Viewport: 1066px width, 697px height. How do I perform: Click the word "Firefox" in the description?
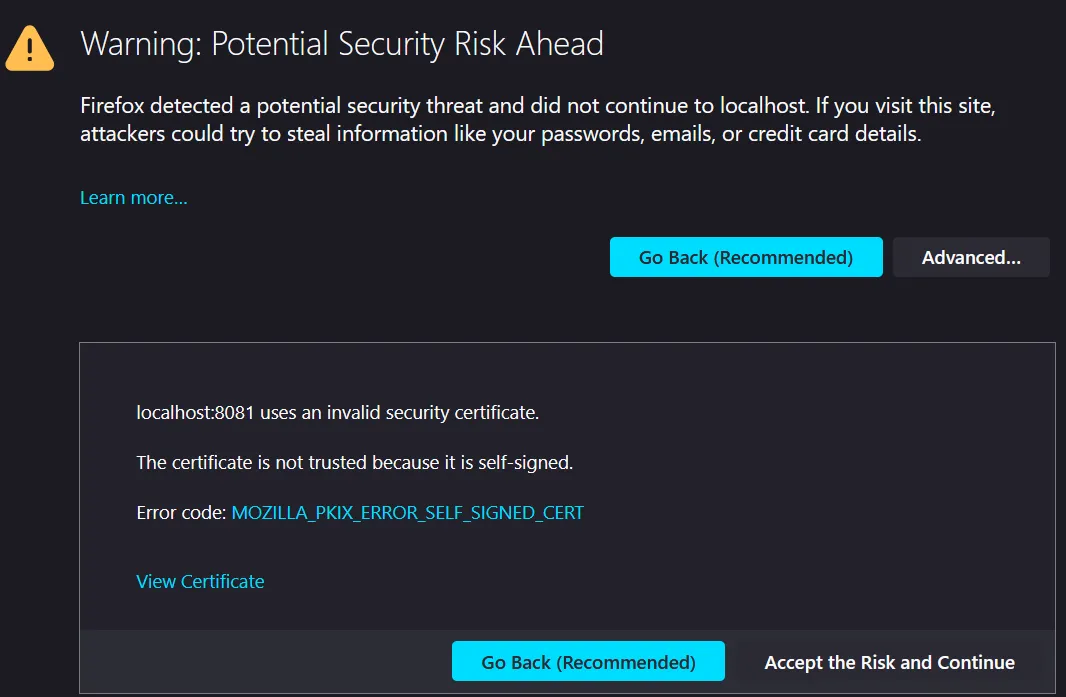tap(112, 104)
